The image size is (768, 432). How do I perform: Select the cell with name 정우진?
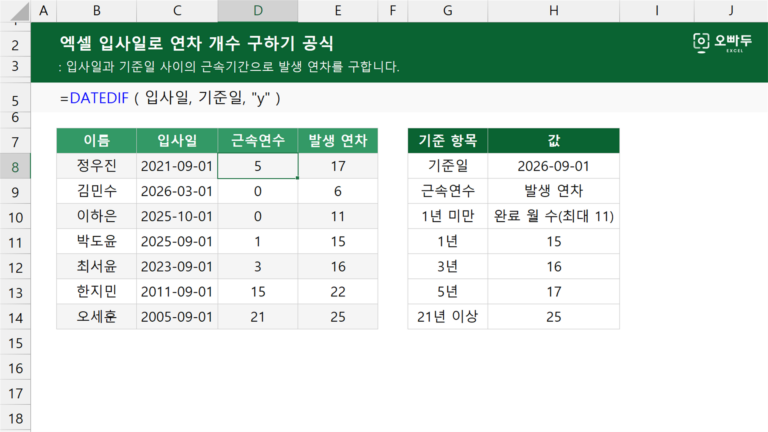[x=96, y=166]
